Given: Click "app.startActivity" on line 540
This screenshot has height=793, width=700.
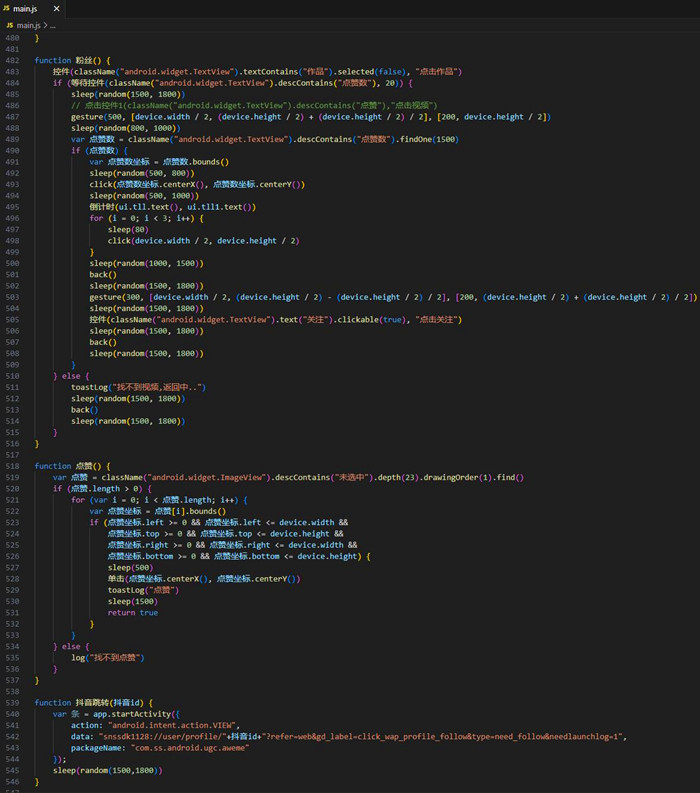Looking at the screenshot, I should coord(132,714).
